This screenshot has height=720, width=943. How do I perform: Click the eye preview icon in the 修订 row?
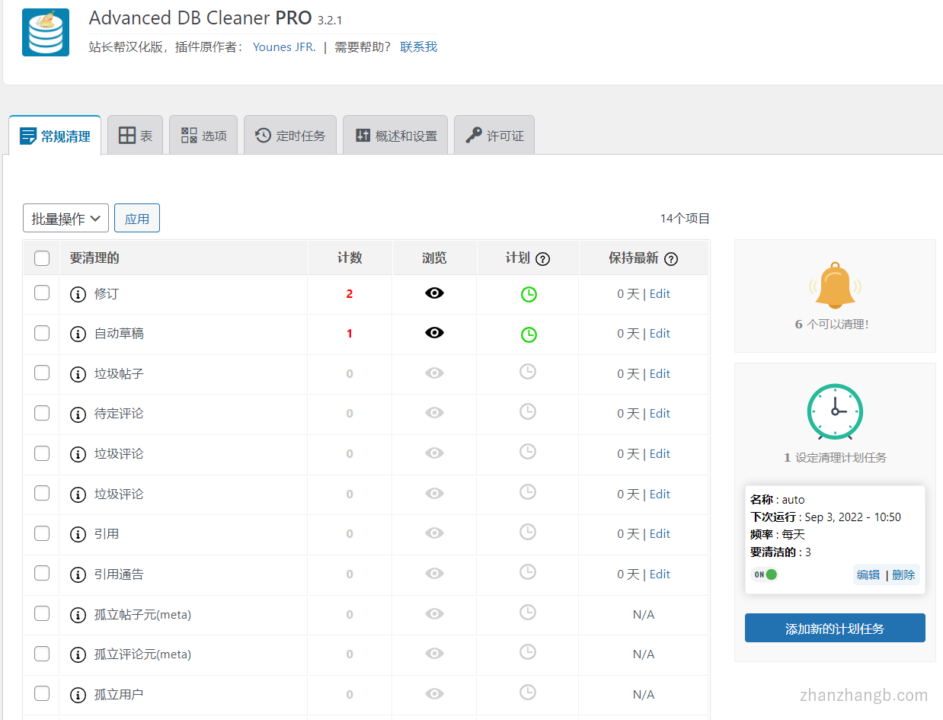(x=434, y=293)
